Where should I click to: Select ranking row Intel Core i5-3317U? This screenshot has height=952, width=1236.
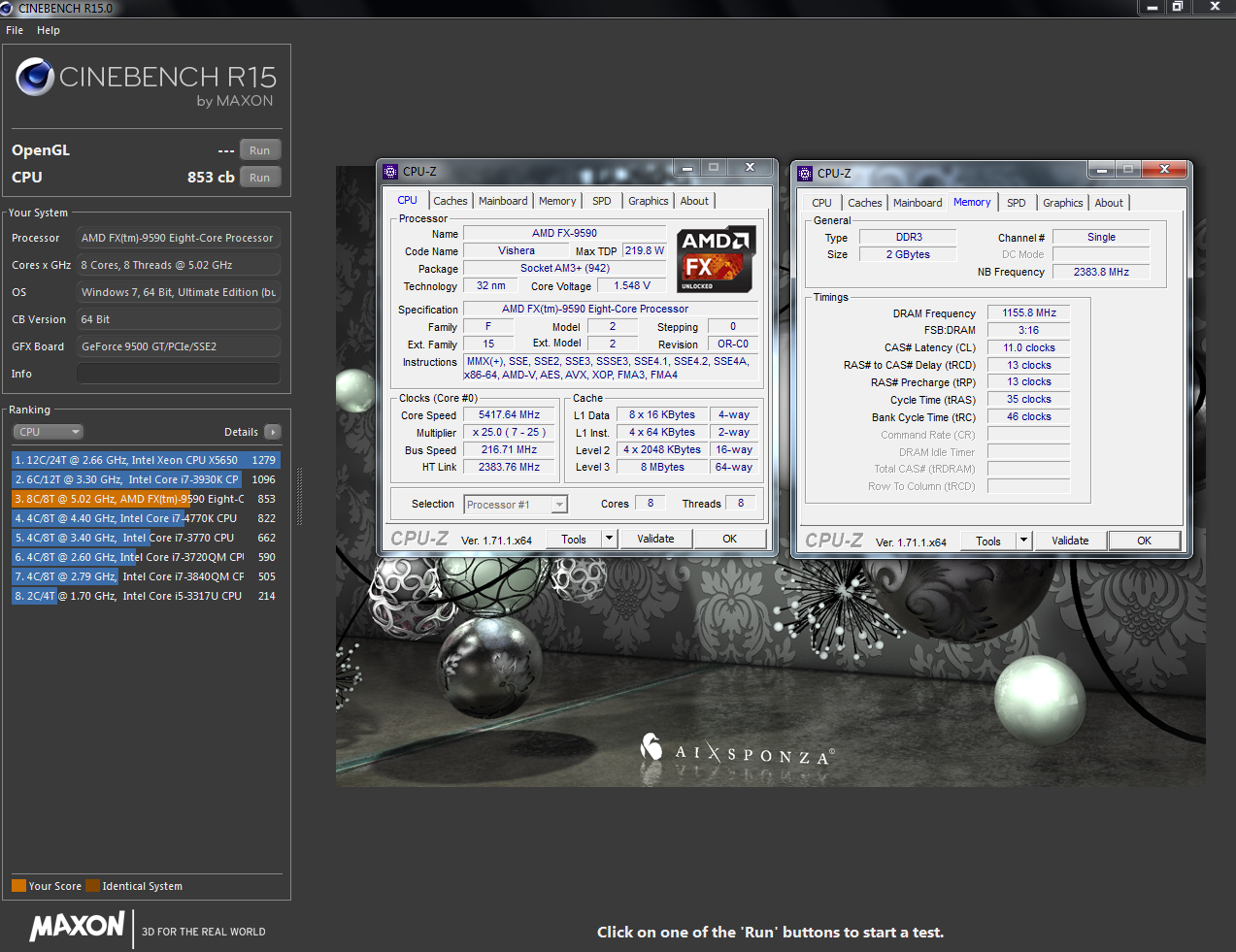point(146,596)
